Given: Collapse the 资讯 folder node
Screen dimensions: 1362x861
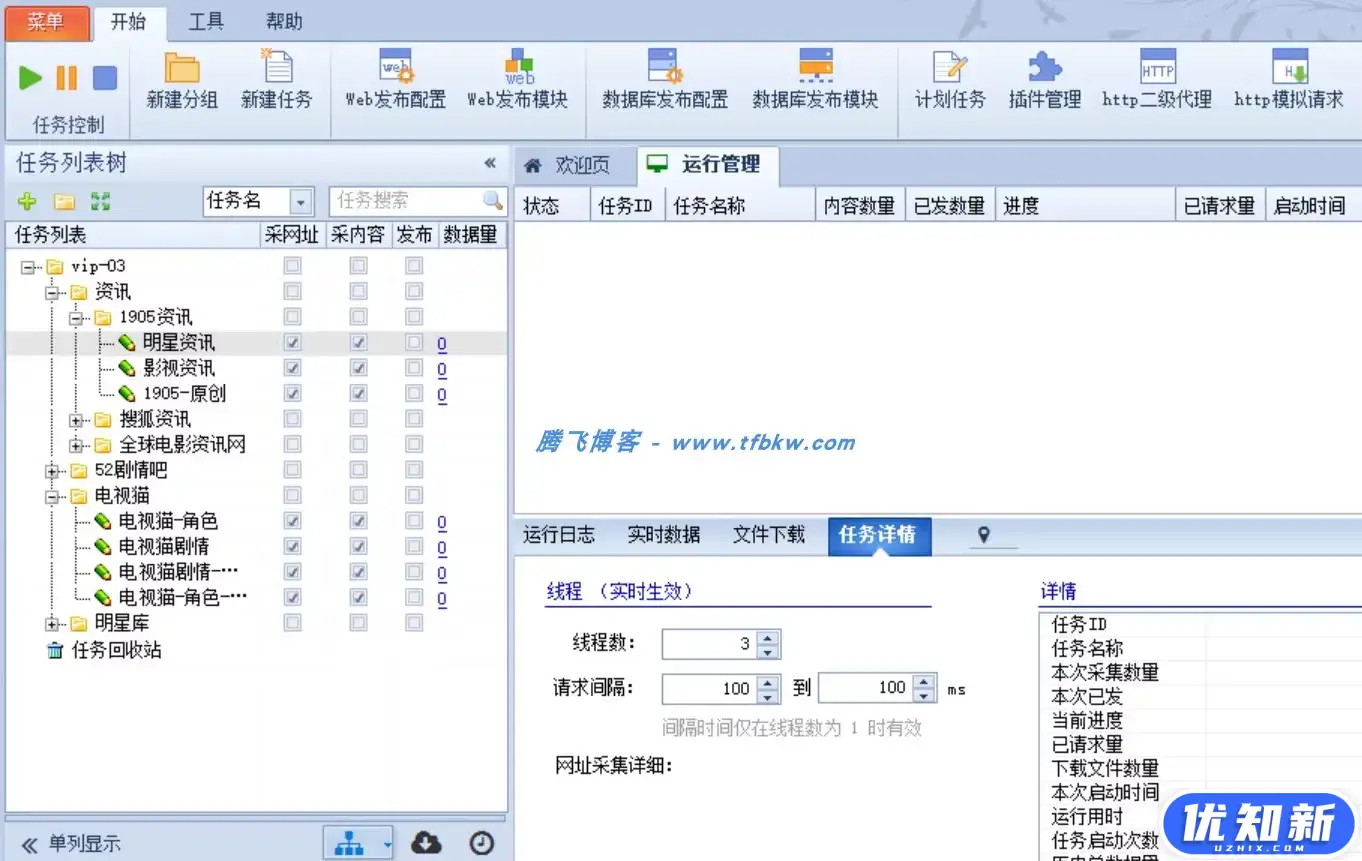Looking at the screenshot, I should pos(52,293).
